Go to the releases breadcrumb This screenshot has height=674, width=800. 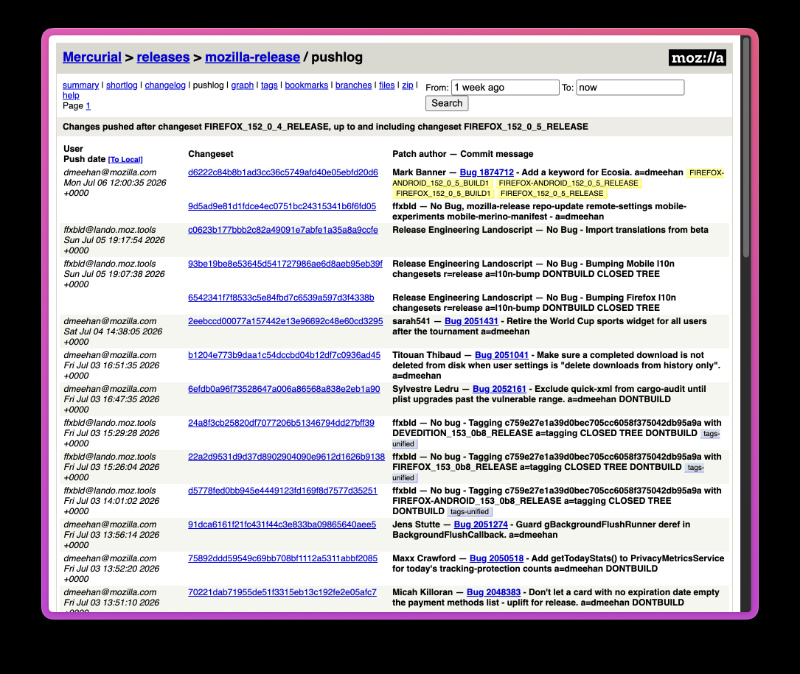163,57
